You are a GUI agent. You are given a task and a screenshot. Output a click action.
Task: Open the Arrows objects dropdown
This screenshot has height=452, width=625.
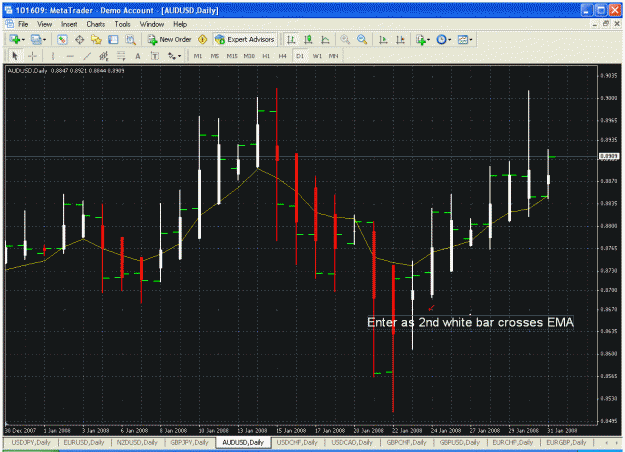tap(174, 56)
